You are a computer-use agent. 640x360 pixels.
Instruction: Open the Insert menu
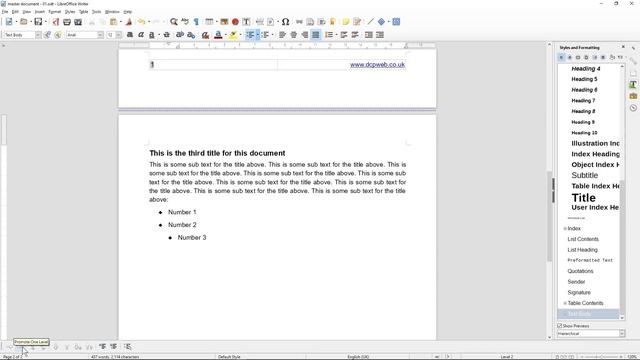coord(40,12)
